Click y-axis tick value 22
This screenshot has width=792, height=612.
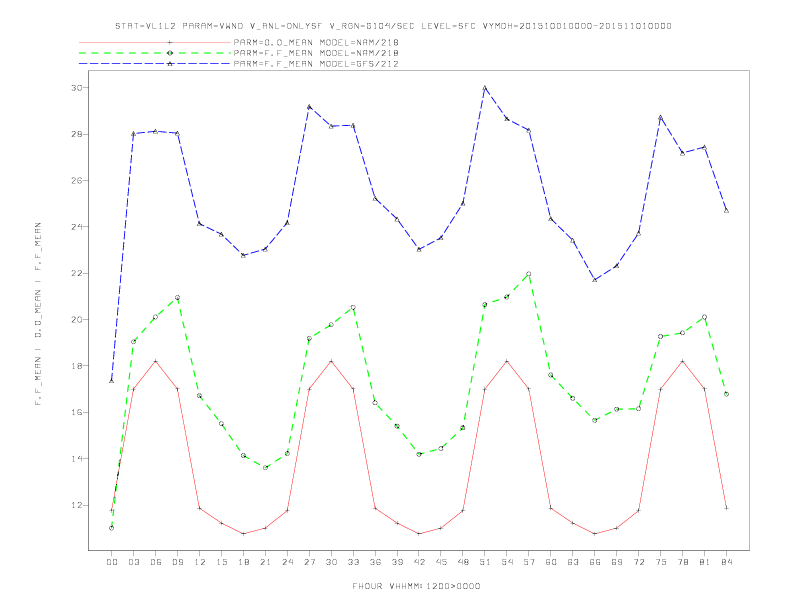click(x=76, y=273)
